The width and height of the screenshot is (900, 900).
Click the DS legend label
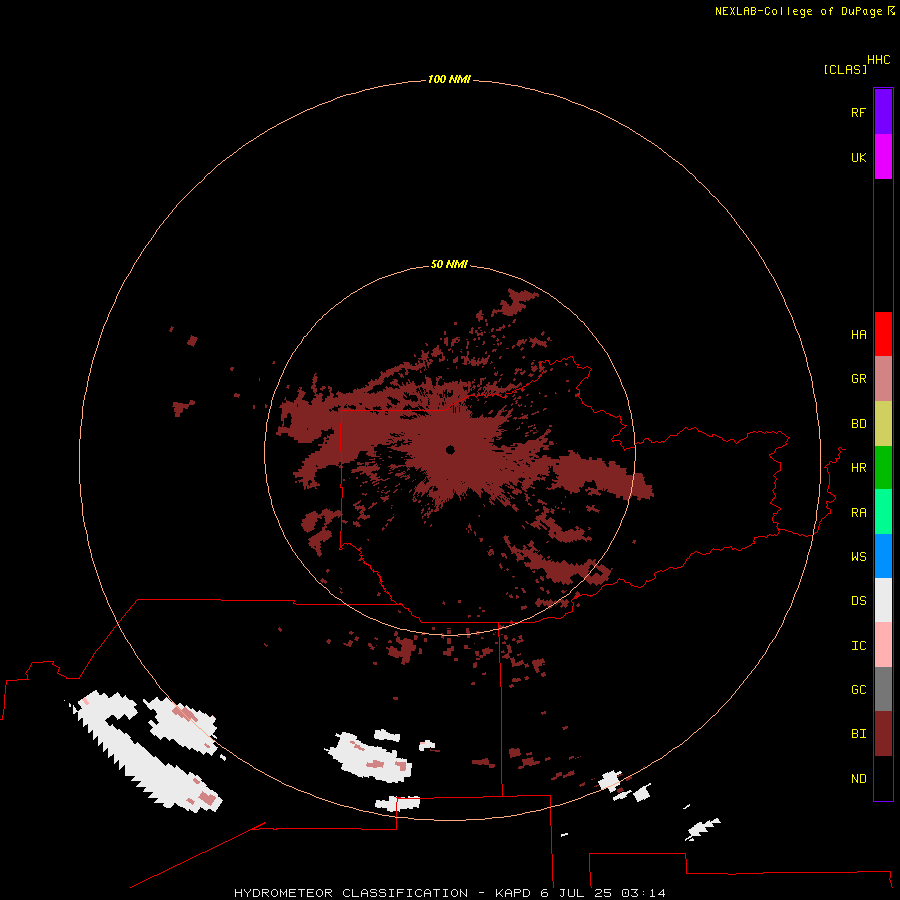(x=859, y=601)
